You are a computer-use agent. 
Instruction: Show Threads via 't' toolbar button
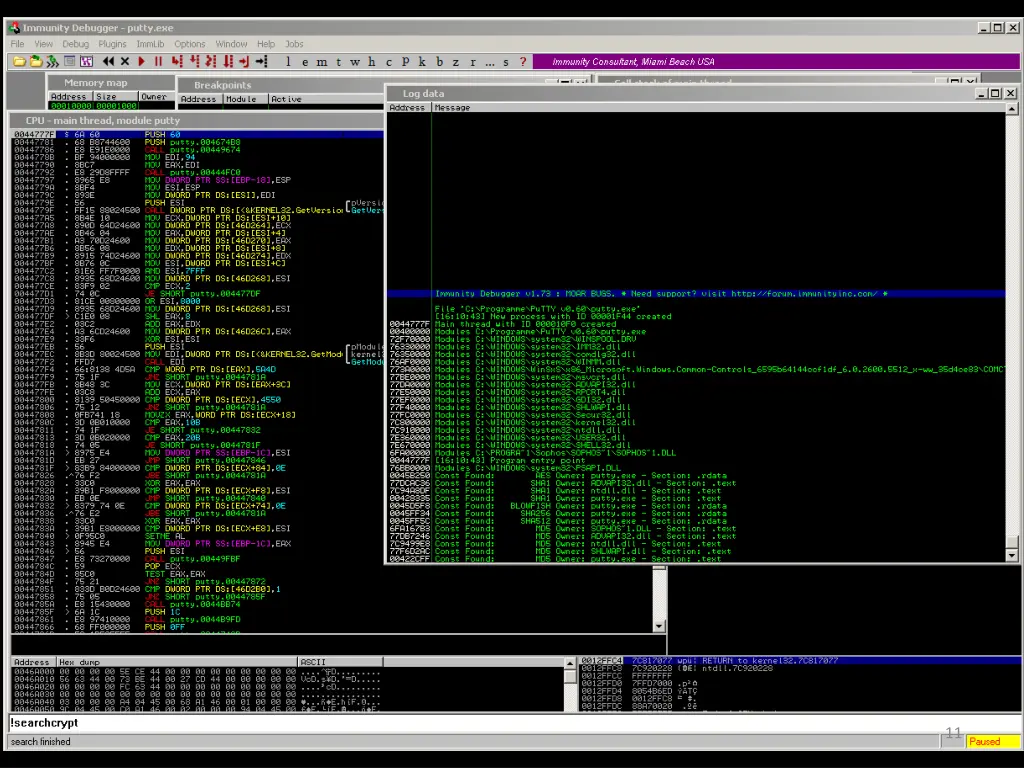[338, 61]
